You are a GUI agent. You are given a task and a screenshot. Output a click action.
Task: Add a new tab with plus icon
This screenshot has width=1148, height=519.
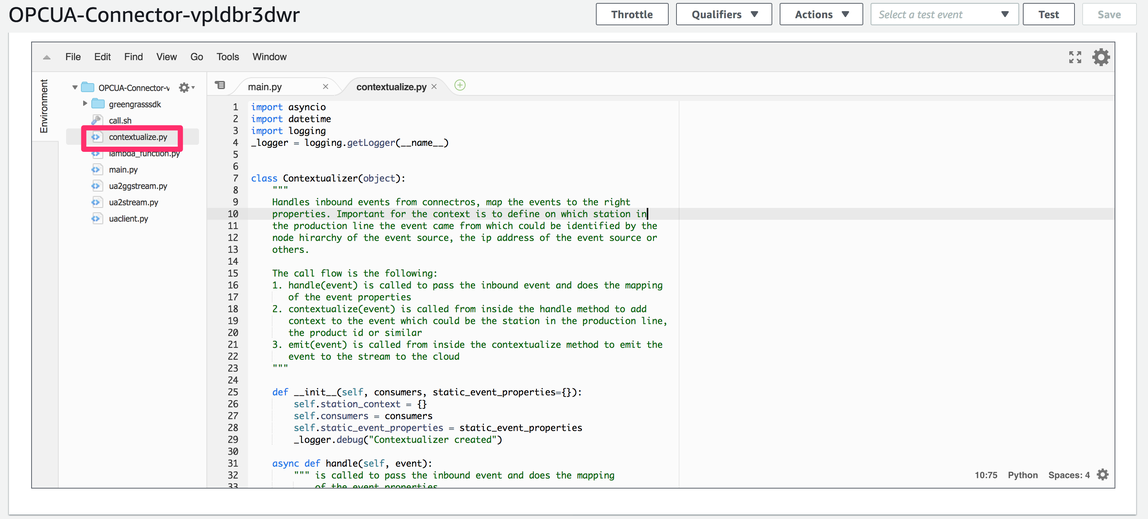tap(460, 86)
